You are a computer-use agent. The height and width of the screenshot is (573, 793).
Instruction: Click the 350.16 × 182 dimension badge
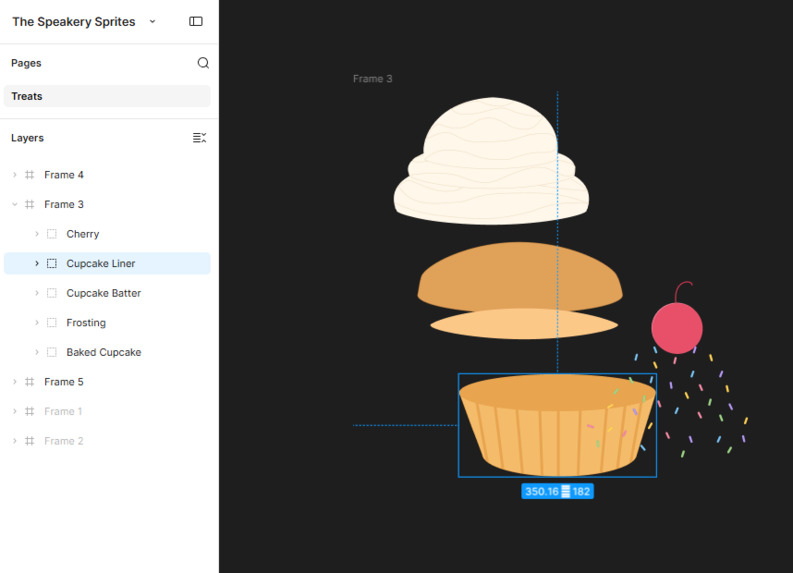[557, 491]
